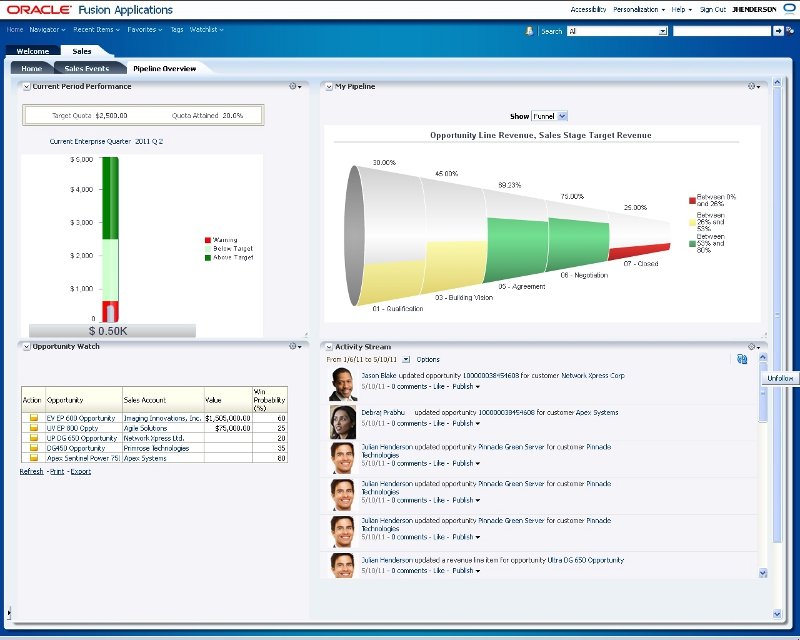The height and width of the screenshot is (640, 800).
Task: Open the Search category All dropdown
Action: (x=617, y=31)
